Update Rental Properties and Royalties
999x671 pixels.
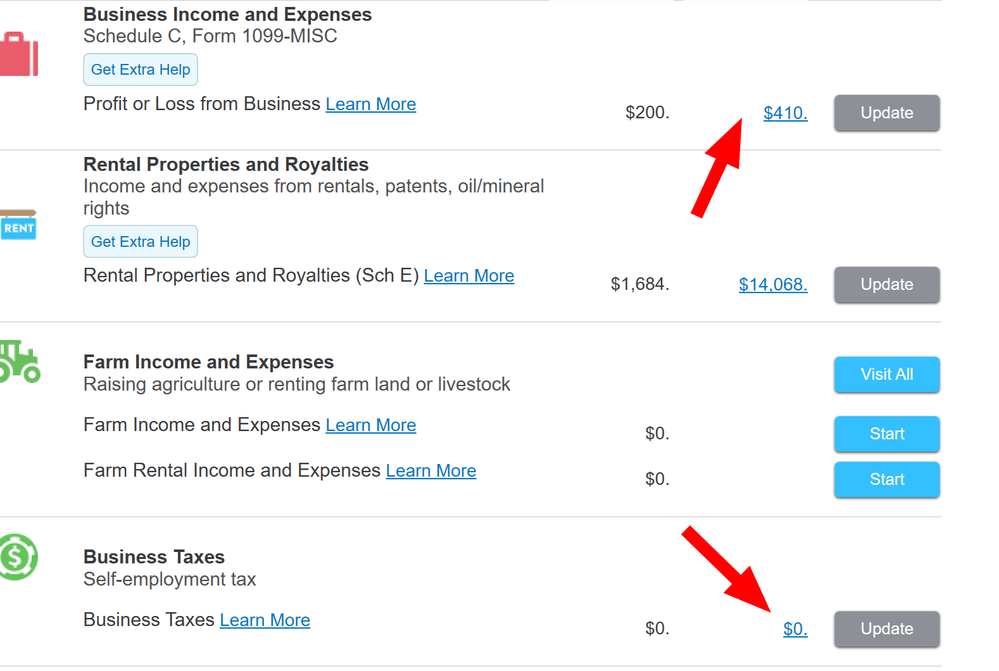tap(886, 285)
